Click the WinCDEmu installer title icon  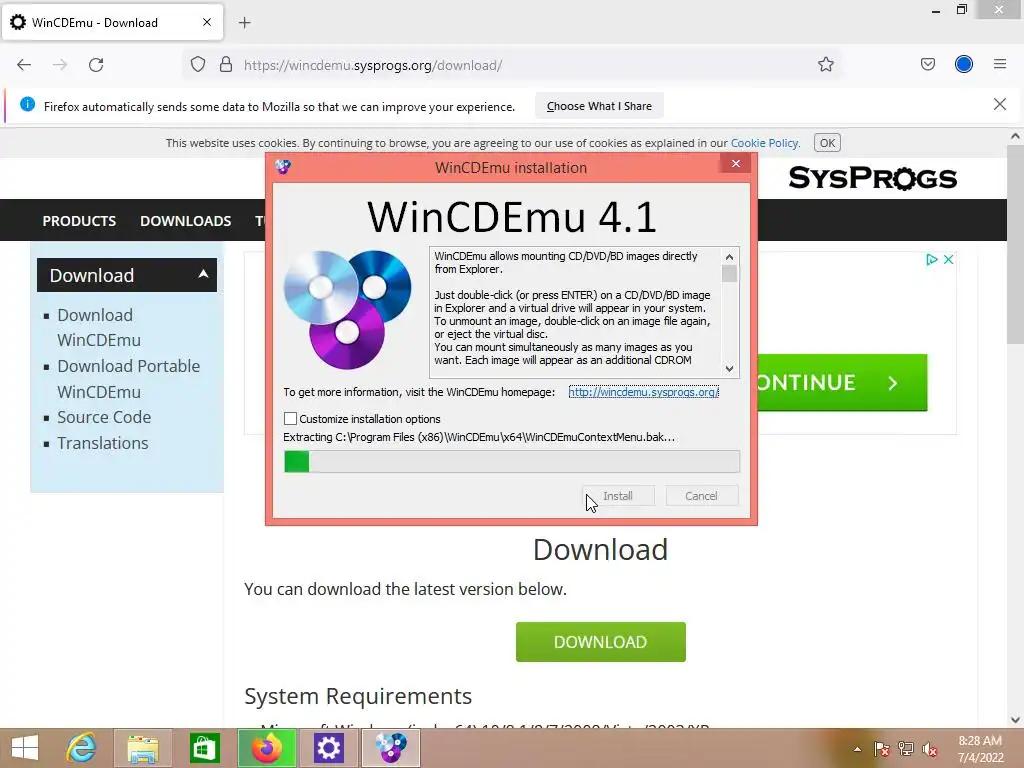pyautogui.click(x=283, y=167)
